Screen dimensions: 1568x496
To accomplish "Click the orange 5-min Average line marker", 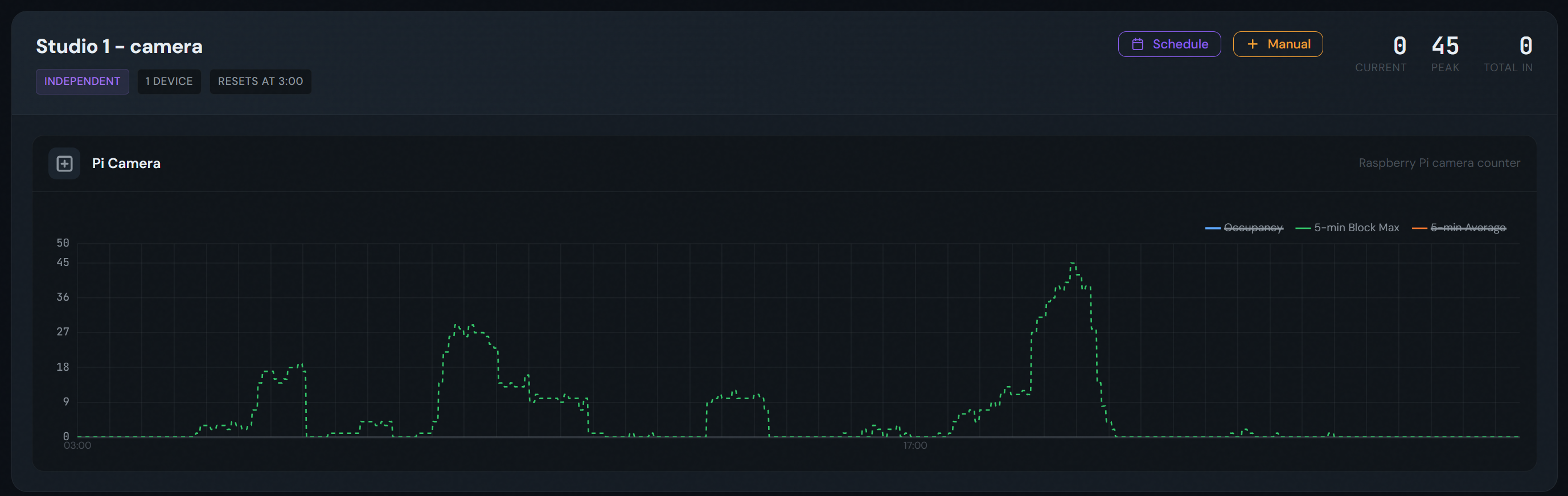I will 1419,228.
